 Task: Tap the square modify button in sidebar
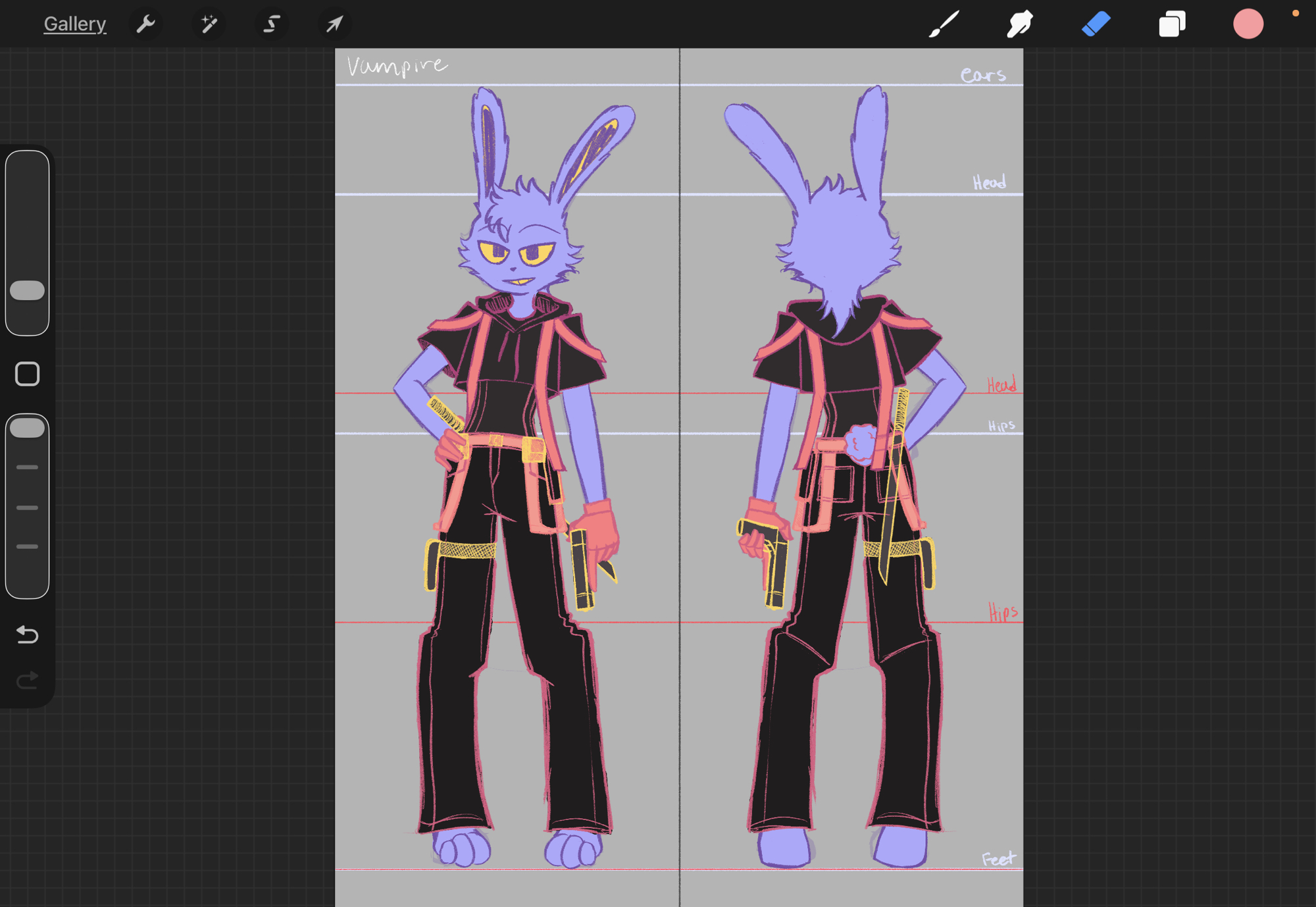27,374
